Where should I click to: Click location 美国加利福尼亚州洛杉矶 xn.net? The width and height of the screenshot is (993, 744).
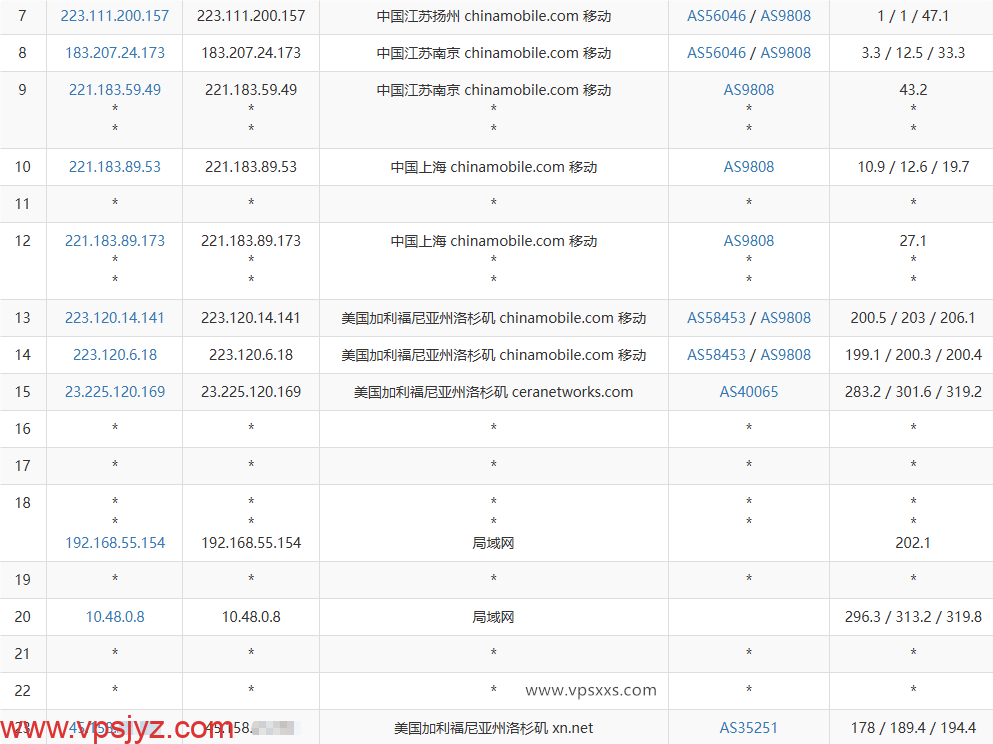point(493,728)
